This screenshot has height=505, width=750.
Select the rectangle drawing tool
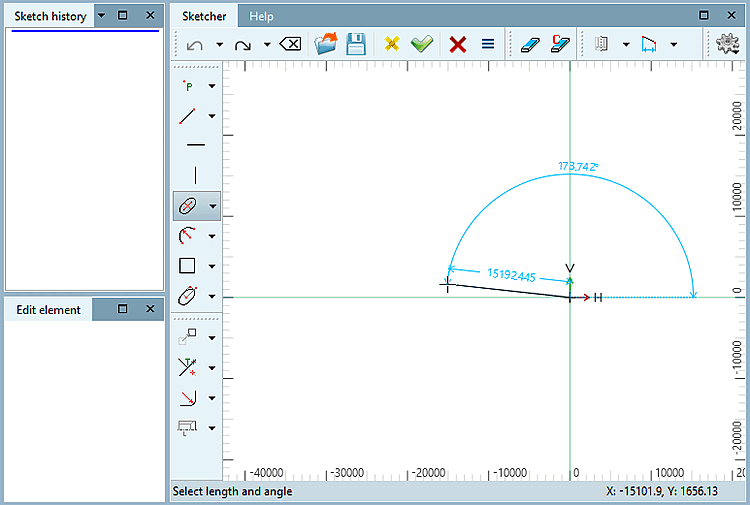[187, 266]
